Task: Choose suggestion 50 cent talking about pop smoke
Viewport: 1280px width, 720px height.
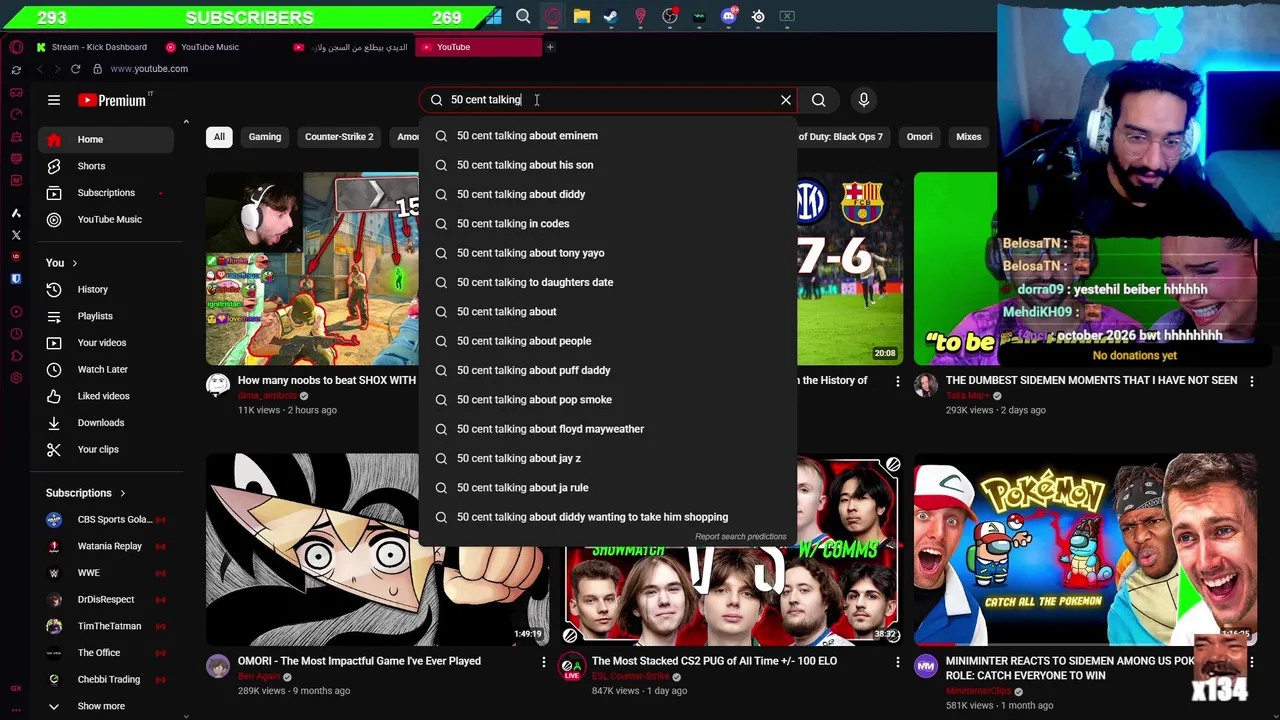Action: click(x=607, y=400)
